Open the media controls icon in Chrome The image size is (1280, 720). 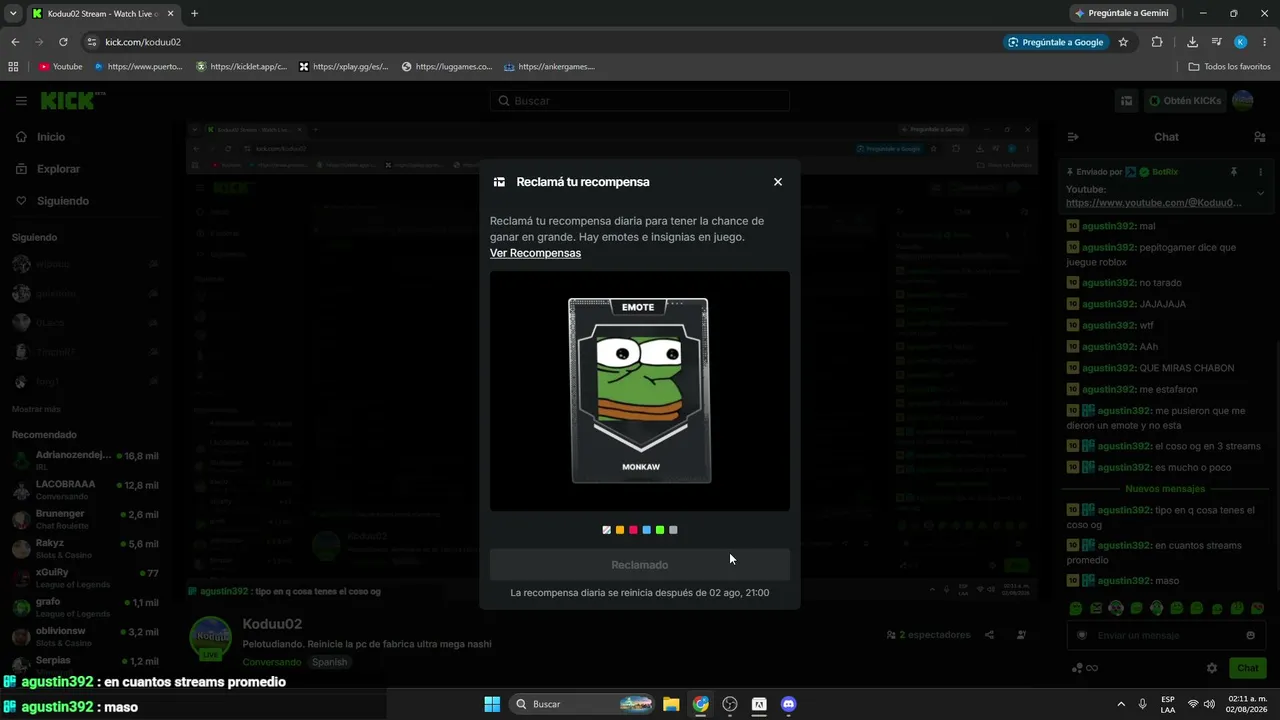tap(1216, 42)
